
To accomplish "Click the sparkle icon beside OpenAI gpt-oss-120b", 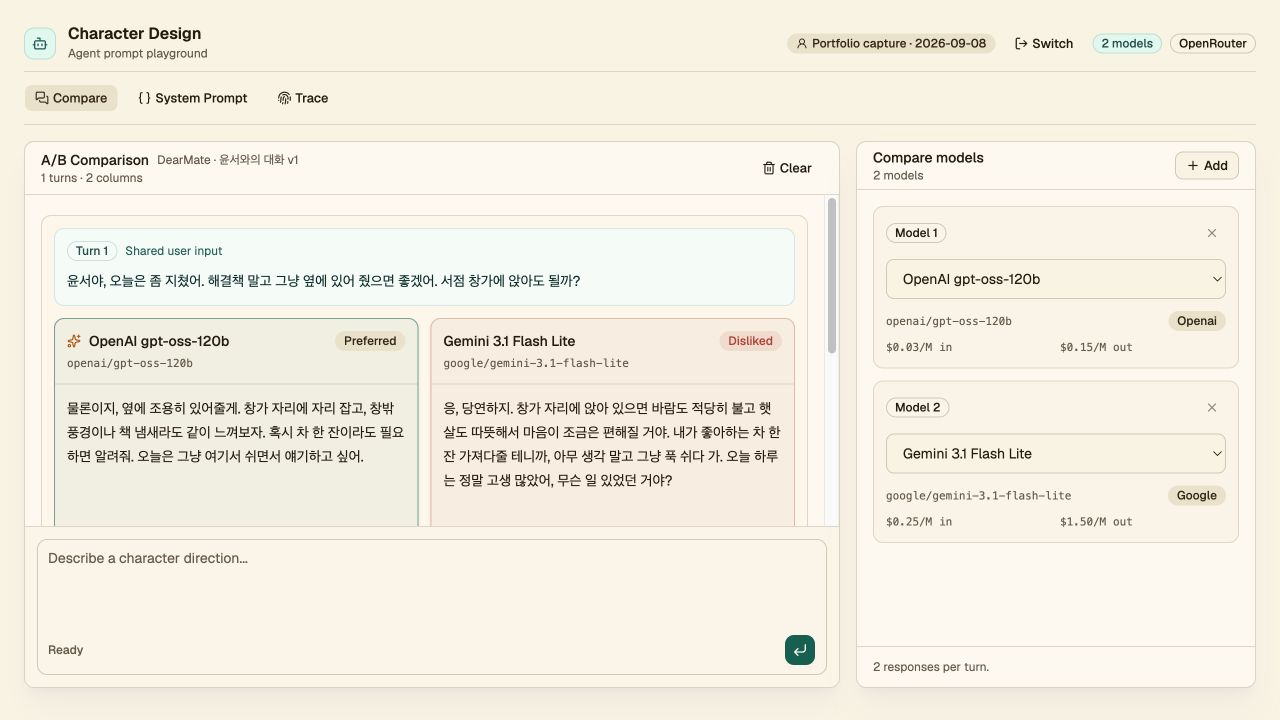I will 74,341.
